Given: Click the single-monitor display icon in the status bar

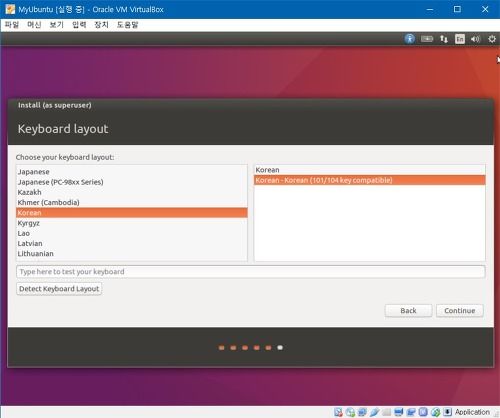Looking at the screenshot, I should click(x=399, y=412).
